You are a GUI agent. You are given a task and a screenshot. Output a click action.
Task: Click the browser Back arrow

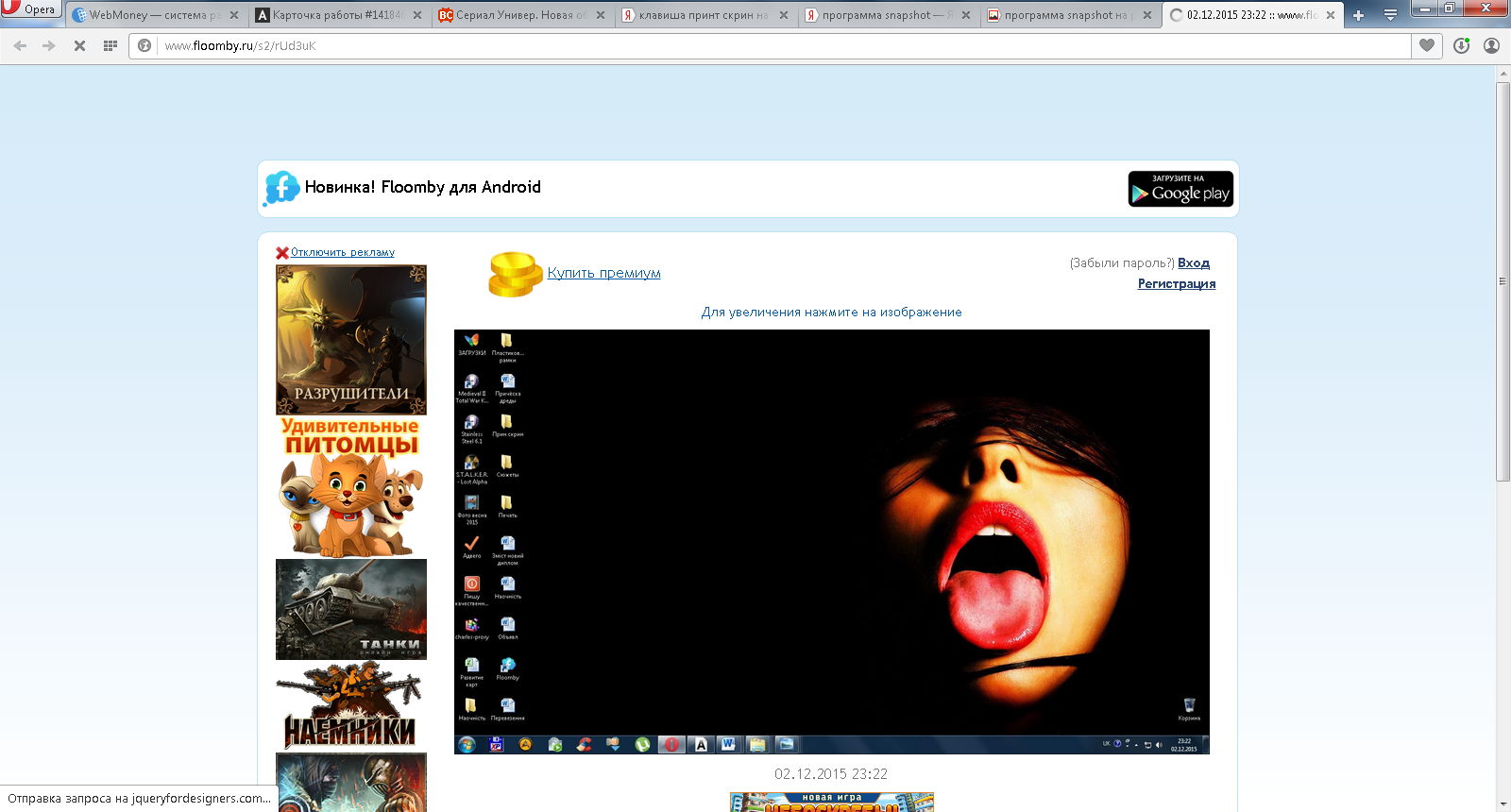(20, 45)
